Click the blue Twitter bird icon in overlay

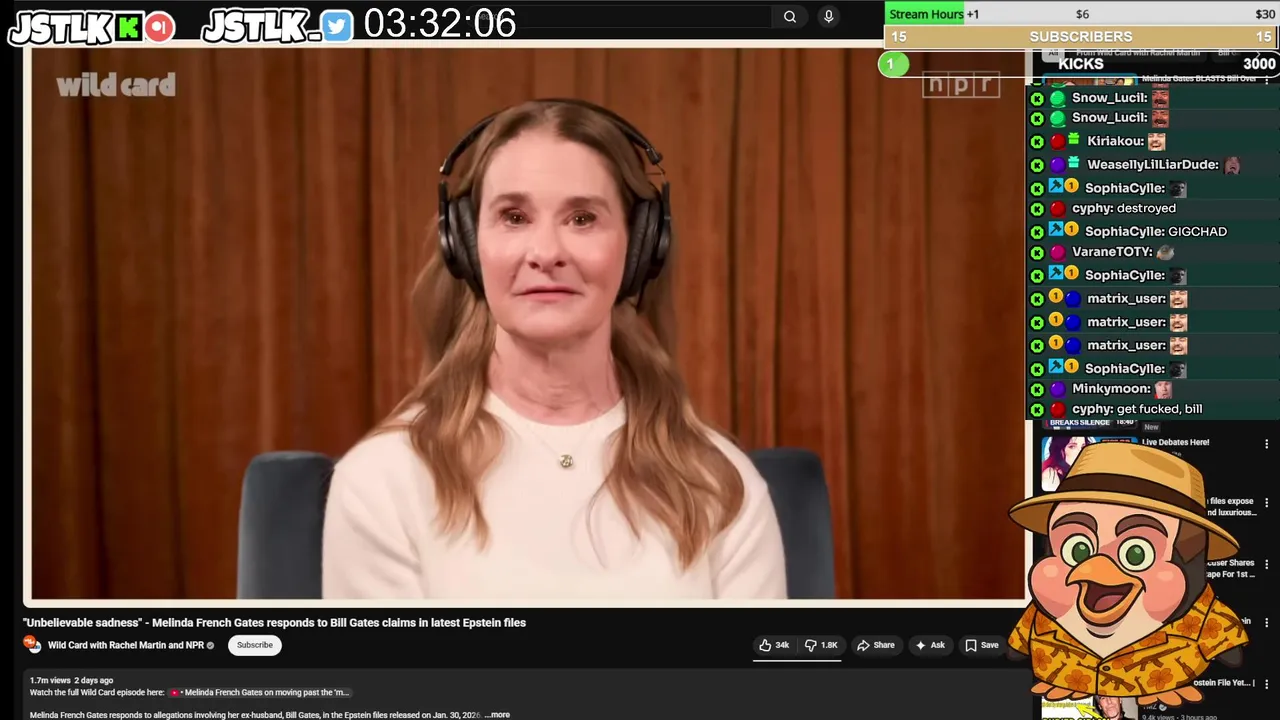coord(338,27)
